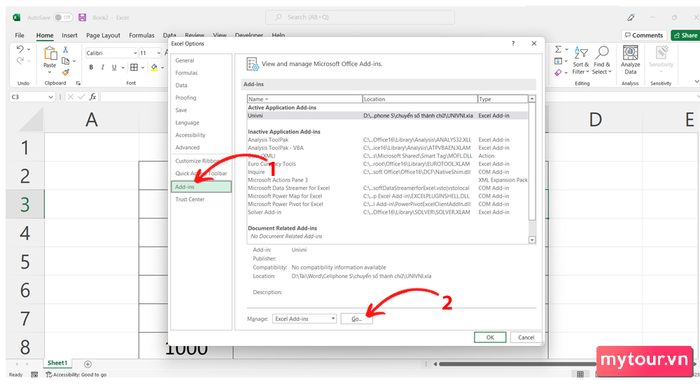Click the Search box in title bar
The image size is (700, 386).
pyautogui.click(x=360, y=17)
